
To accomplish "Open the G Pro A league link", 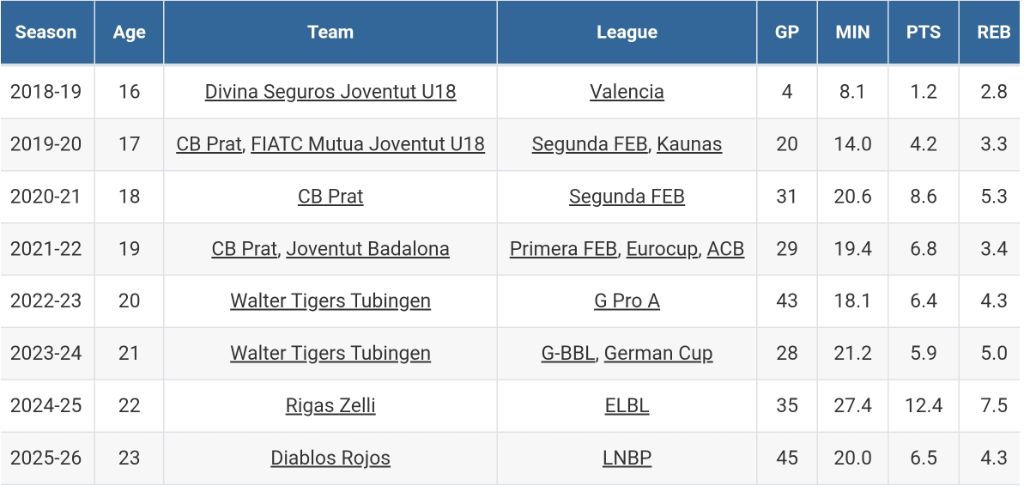I will (627, 301).
